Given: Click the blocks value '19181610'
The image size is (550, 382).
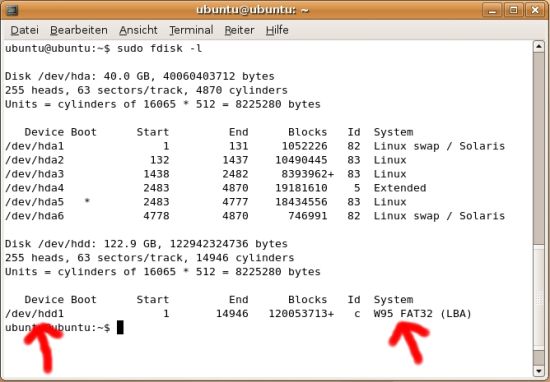Looking at the screenshot, I should coord(301,188).
